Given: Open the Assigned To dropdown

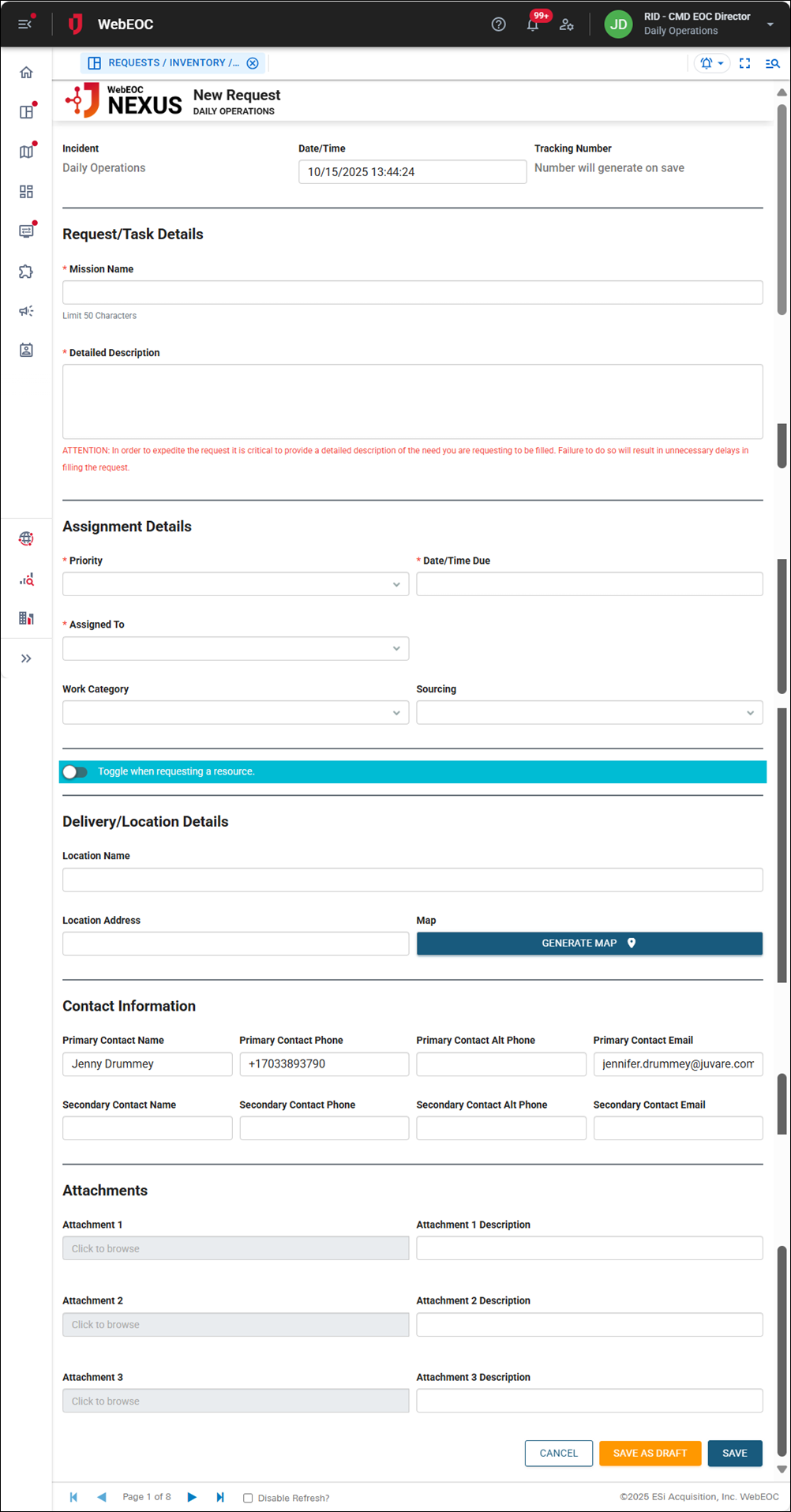Looking at the screenshot, I should (235, 648).
